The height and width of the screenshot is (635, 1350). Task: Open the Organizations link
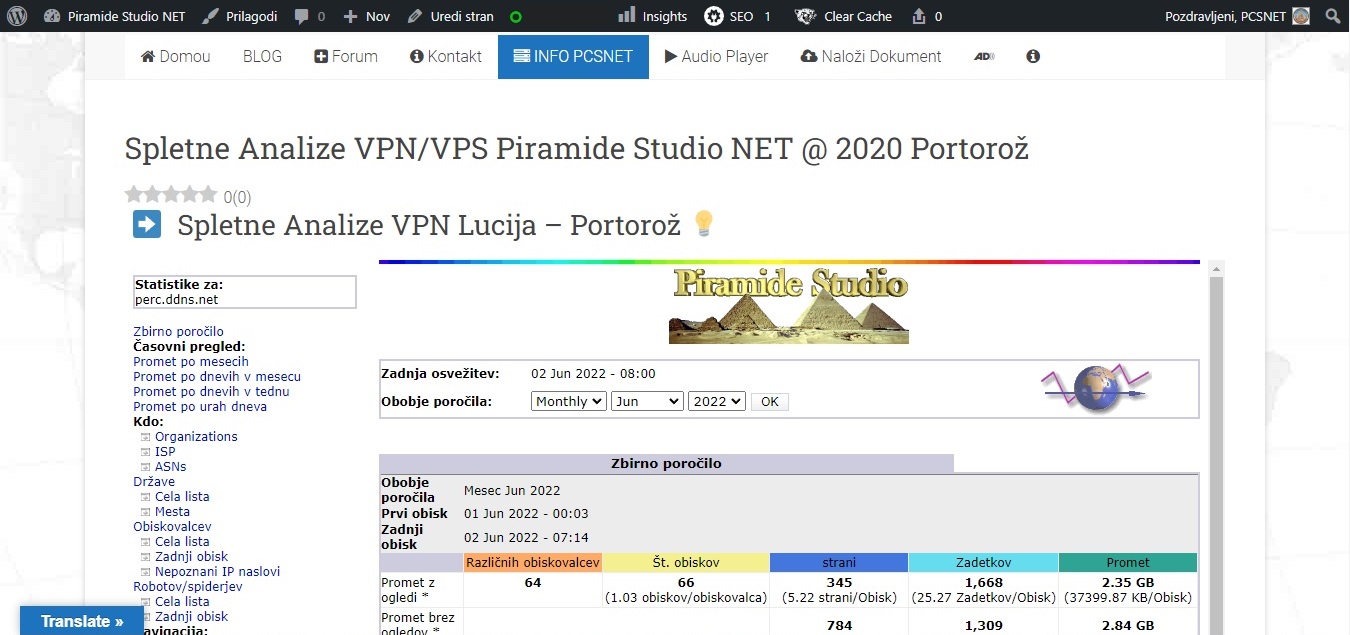(x=196, y=437)
